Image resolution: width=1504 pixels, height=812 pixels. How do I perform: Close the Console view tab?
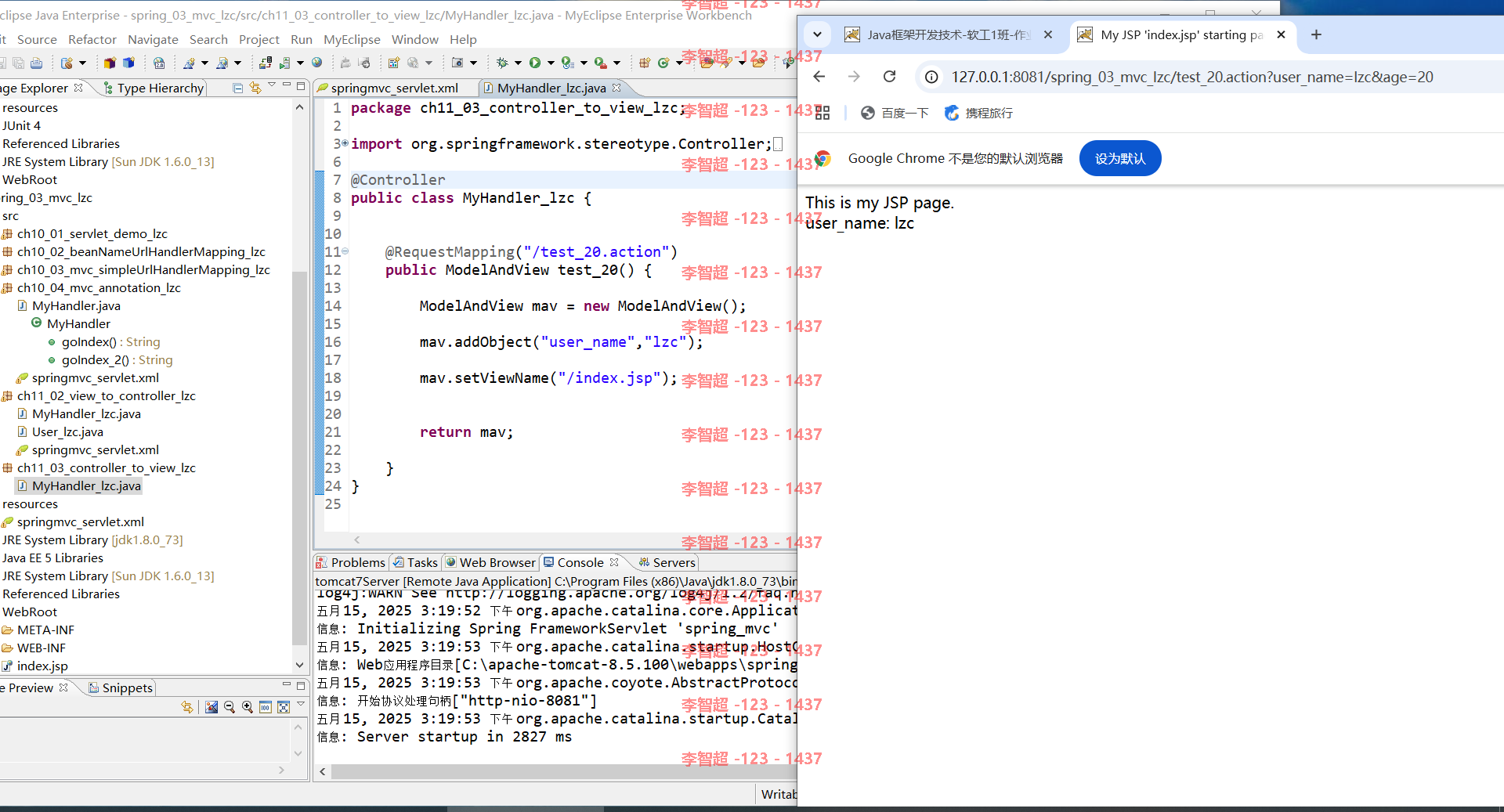[x=614, y=562]
